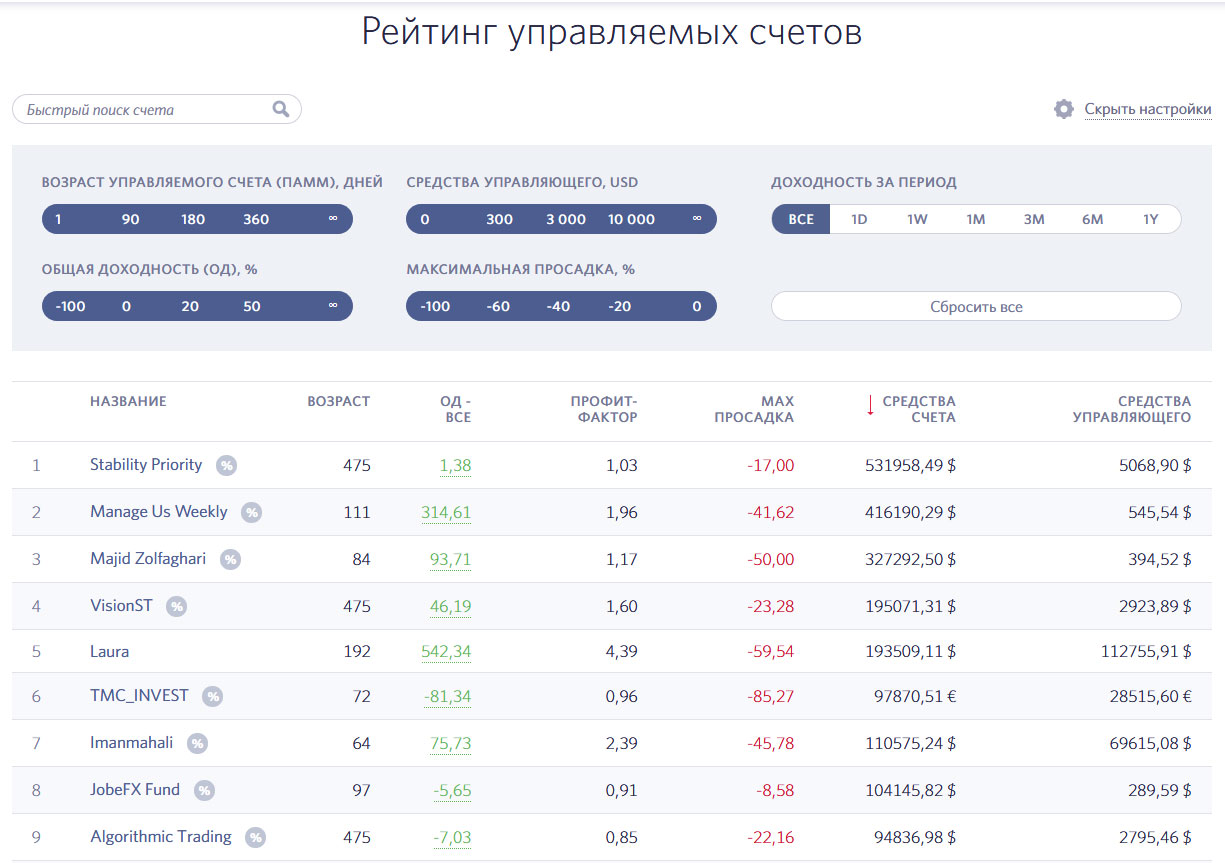Click percent icon next to TMC_INVEST

point(212,696)
